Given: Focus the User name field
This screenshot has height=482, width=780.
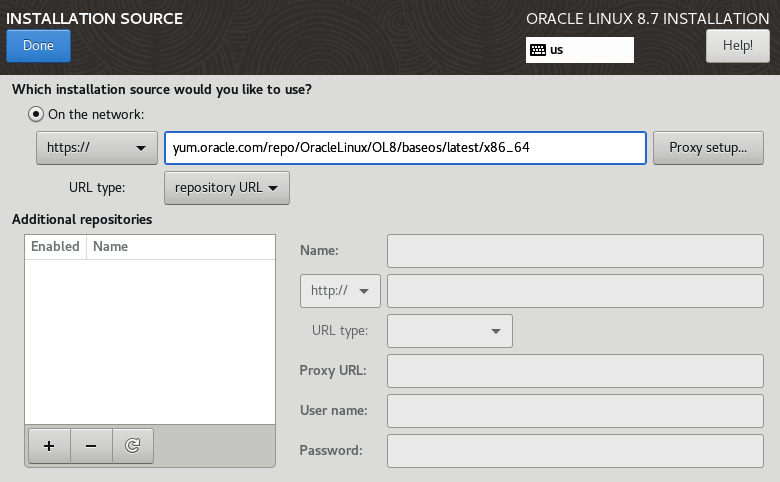Looking at the screenshot, I should click(x=575, y=411).
